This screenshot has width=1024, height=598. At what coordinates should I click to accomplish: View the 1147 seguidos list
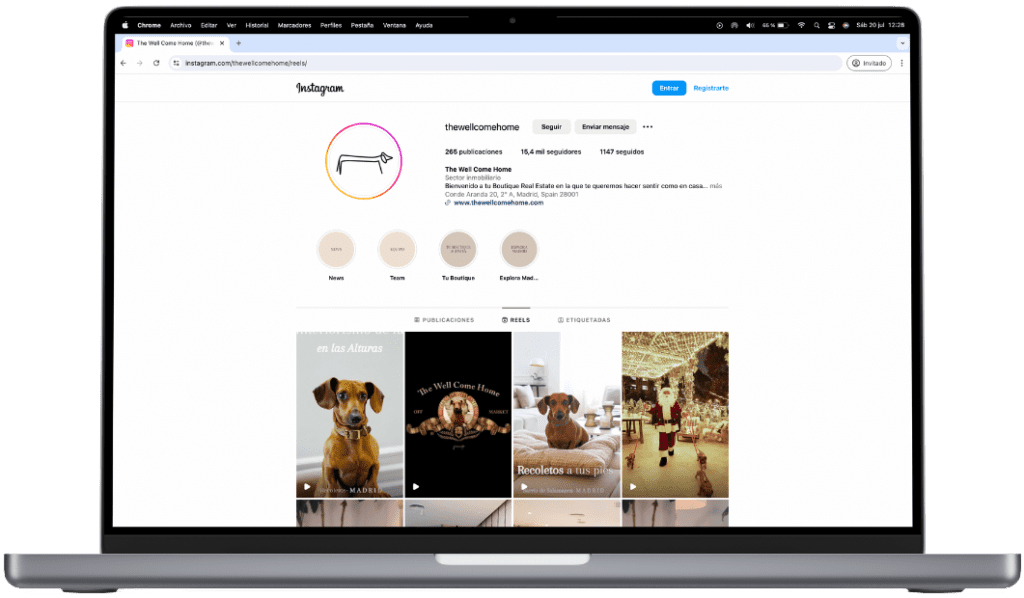point(622,152)
